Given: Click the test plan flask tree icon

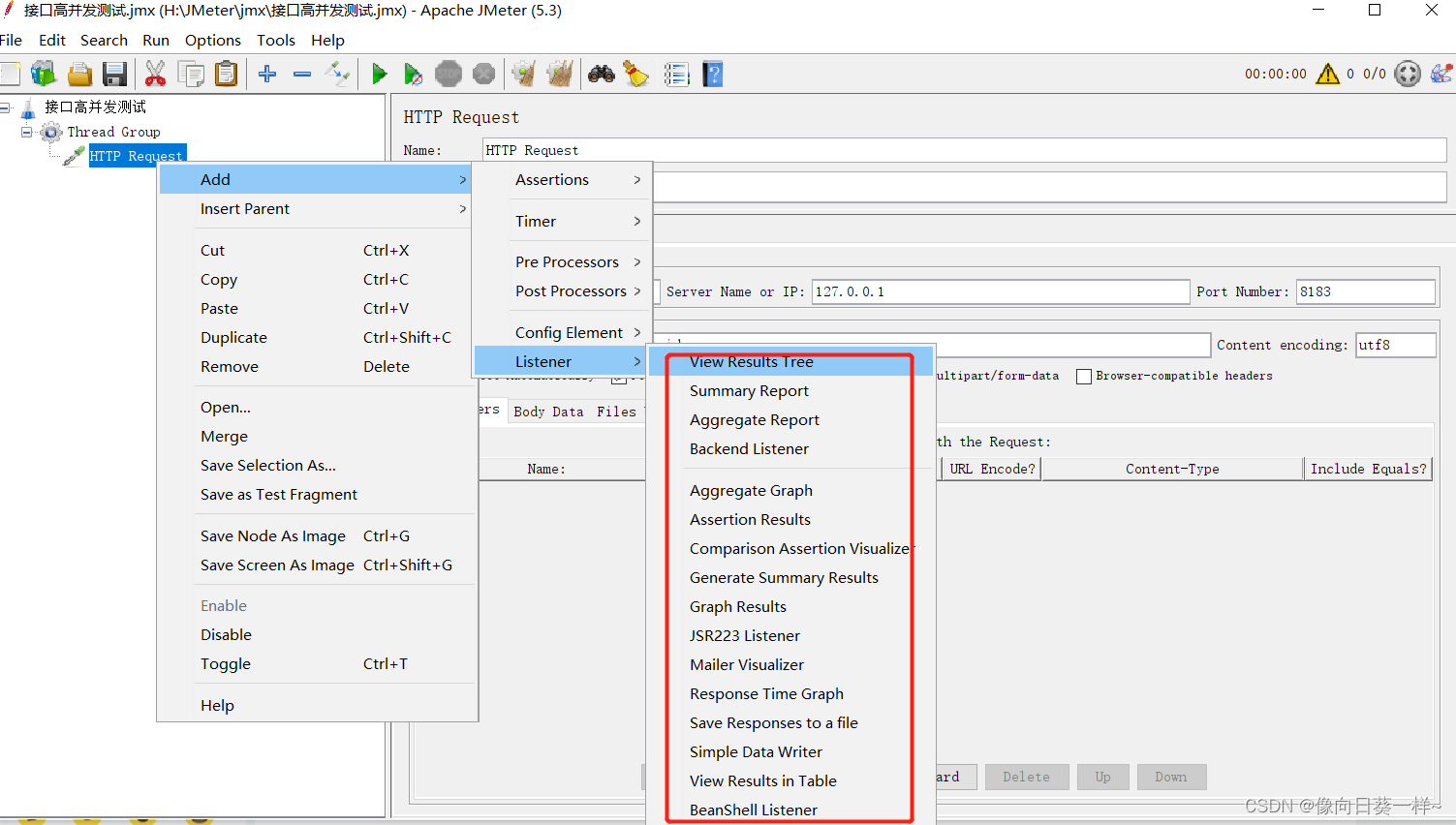Looking at the screenshot, I should (x=28, y=108).
